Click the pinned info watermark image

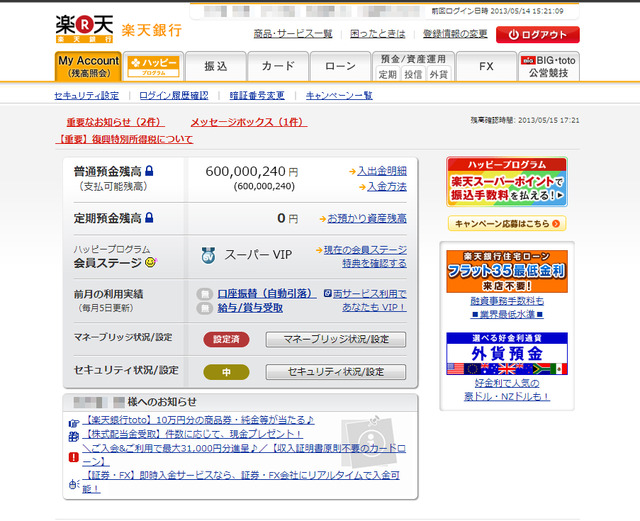coord(369,442)
